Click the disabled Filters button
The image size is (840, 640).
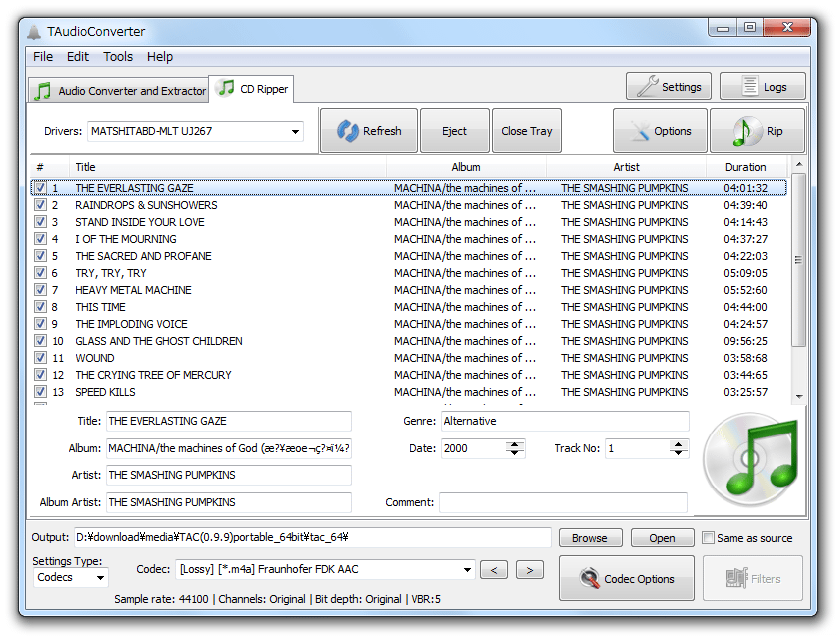[x=753, y=578]
